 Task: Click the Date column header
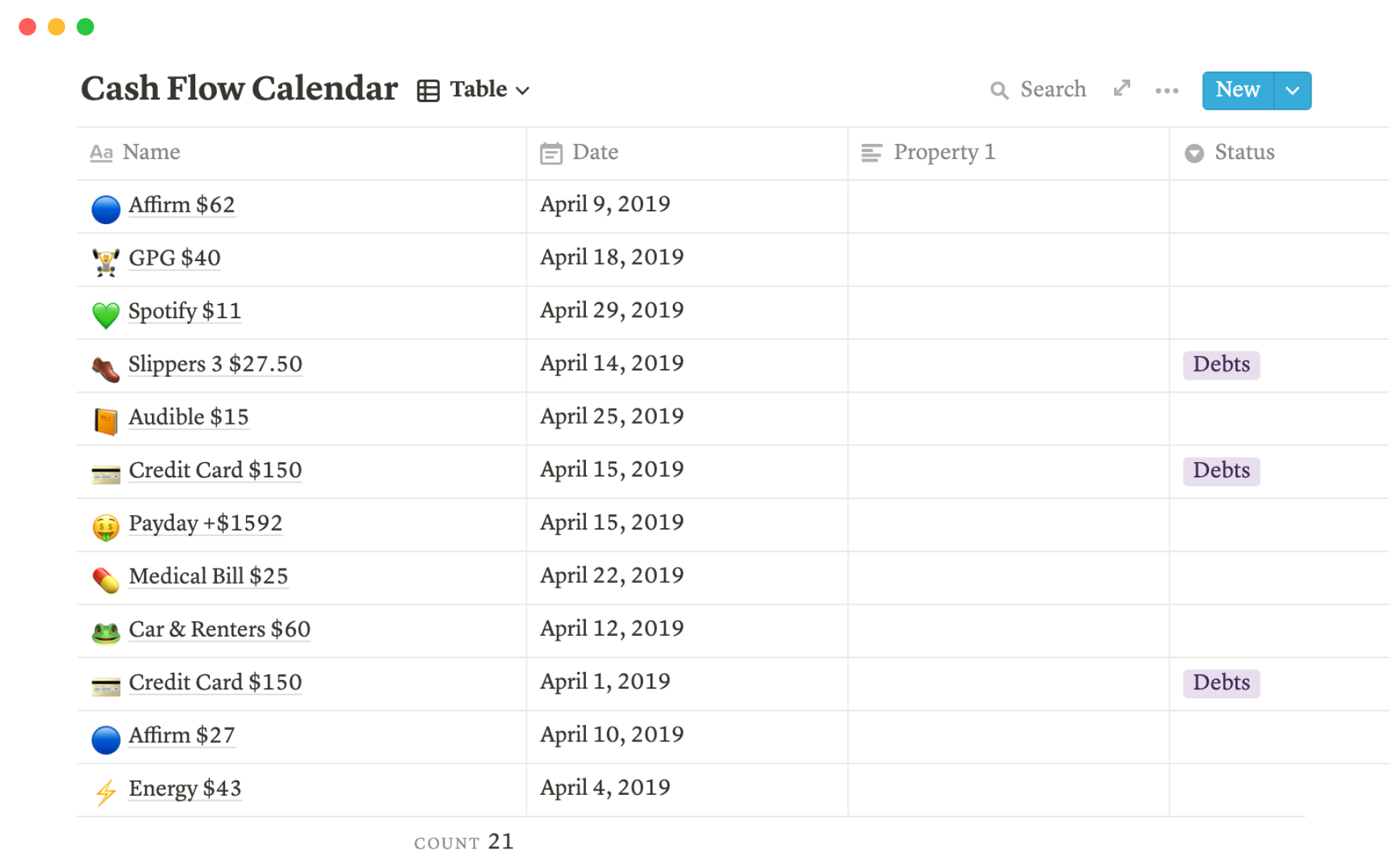click(595, 153)
